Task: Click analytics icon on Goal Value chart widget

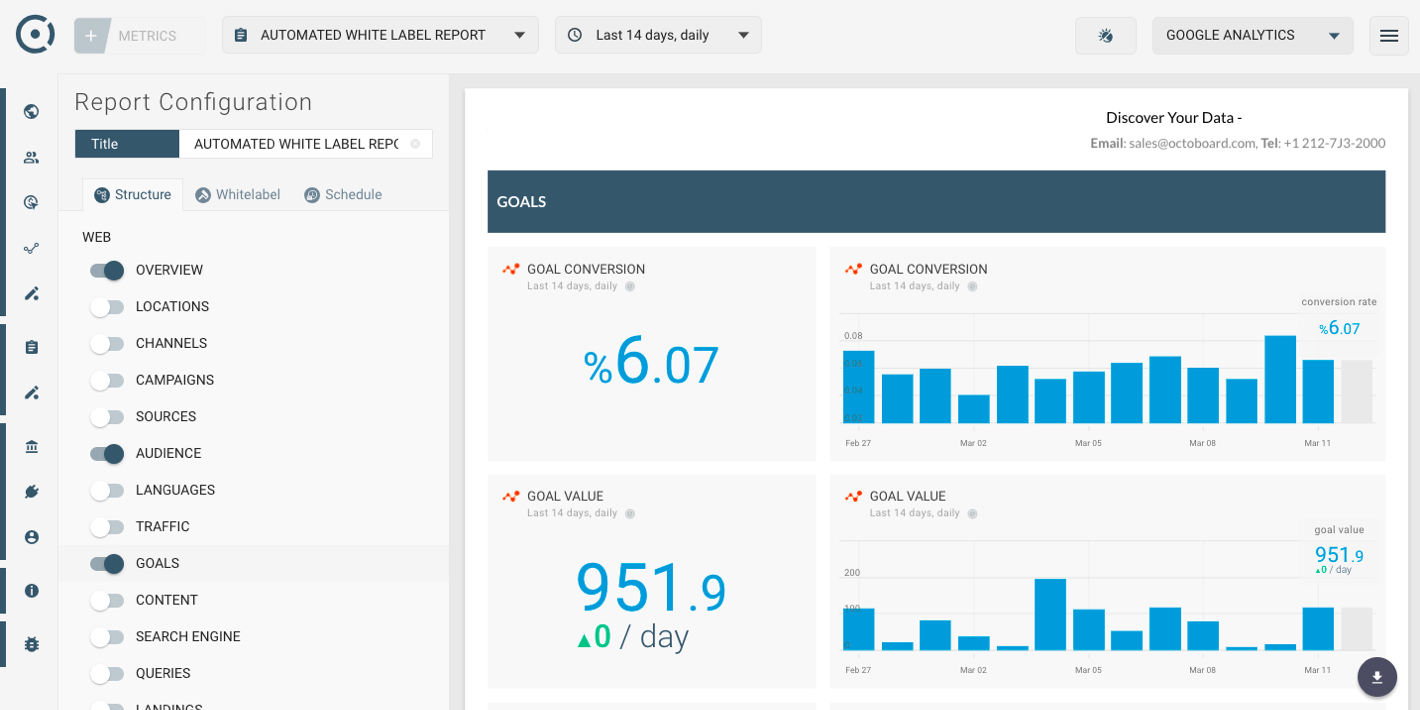Action: point(853,496)
